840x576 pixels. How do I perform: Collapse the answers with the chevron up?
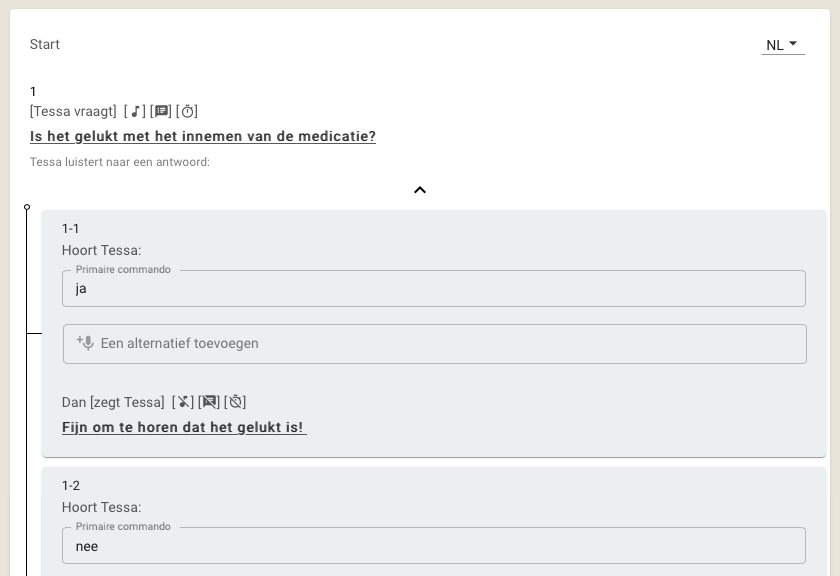tap(420, 190)
